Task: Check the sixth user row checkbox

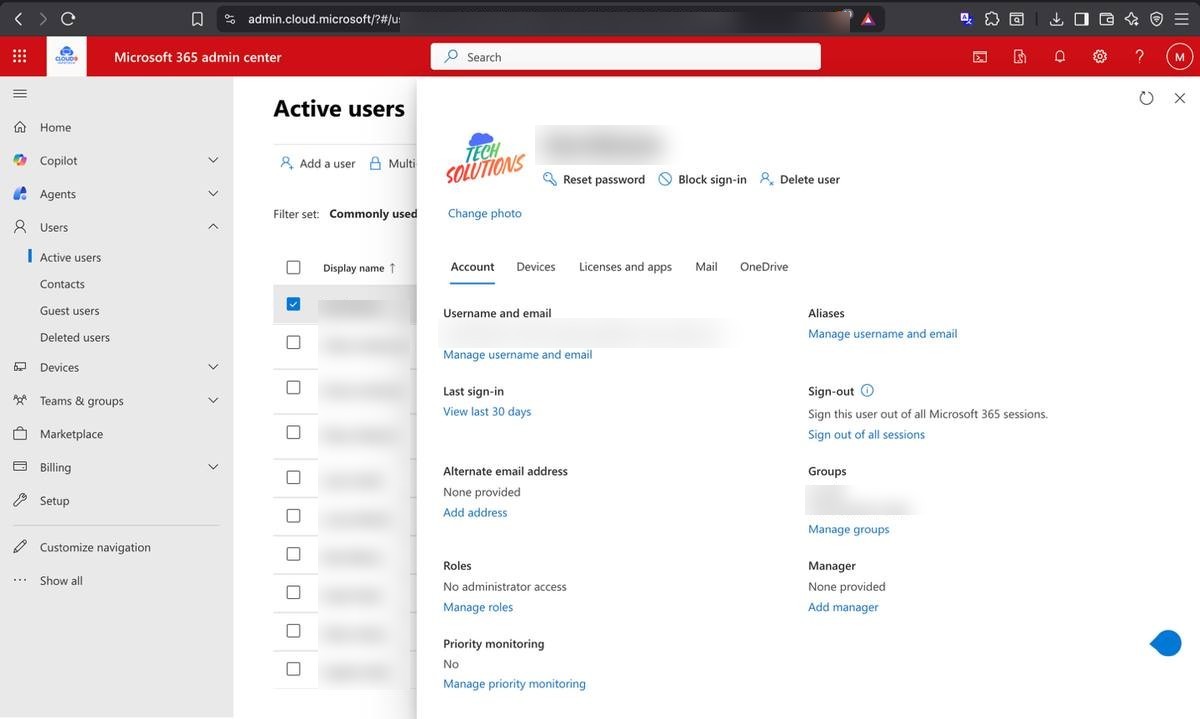Action: (x=293, y=515)
